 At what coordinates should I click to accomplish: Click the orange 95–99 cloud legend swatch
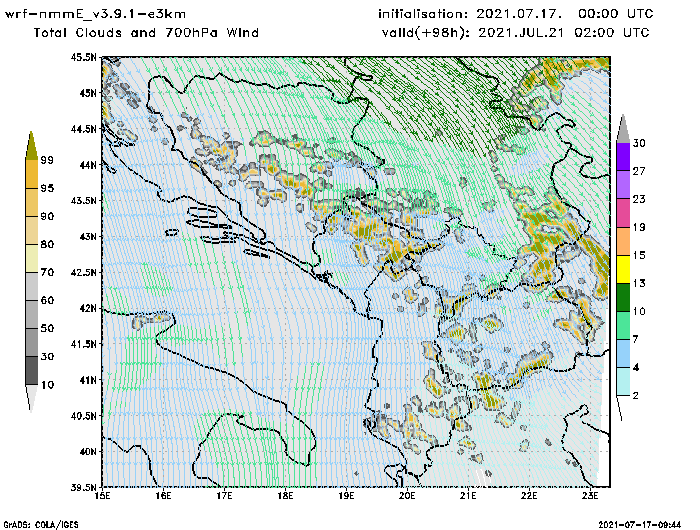[x=32, y=174]
